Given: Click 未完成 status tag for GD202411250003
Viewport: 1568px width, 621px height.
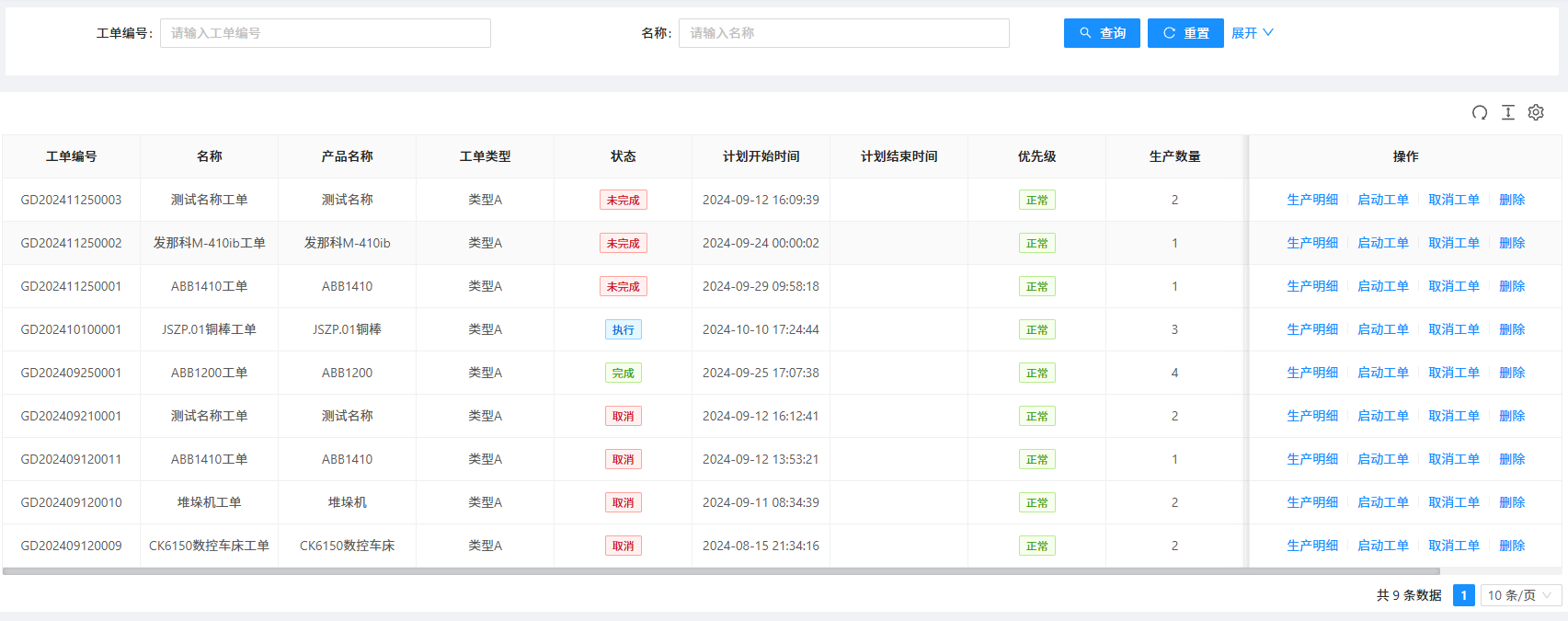Looking at the screenshot, I should [624, 200].
